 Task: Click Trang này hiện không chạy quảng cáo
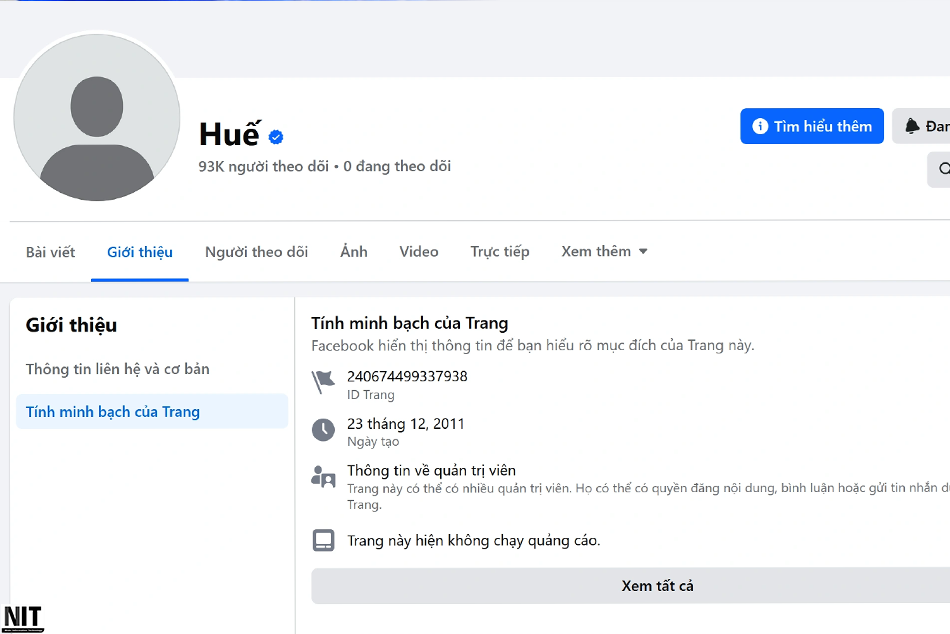pos(474,541)
